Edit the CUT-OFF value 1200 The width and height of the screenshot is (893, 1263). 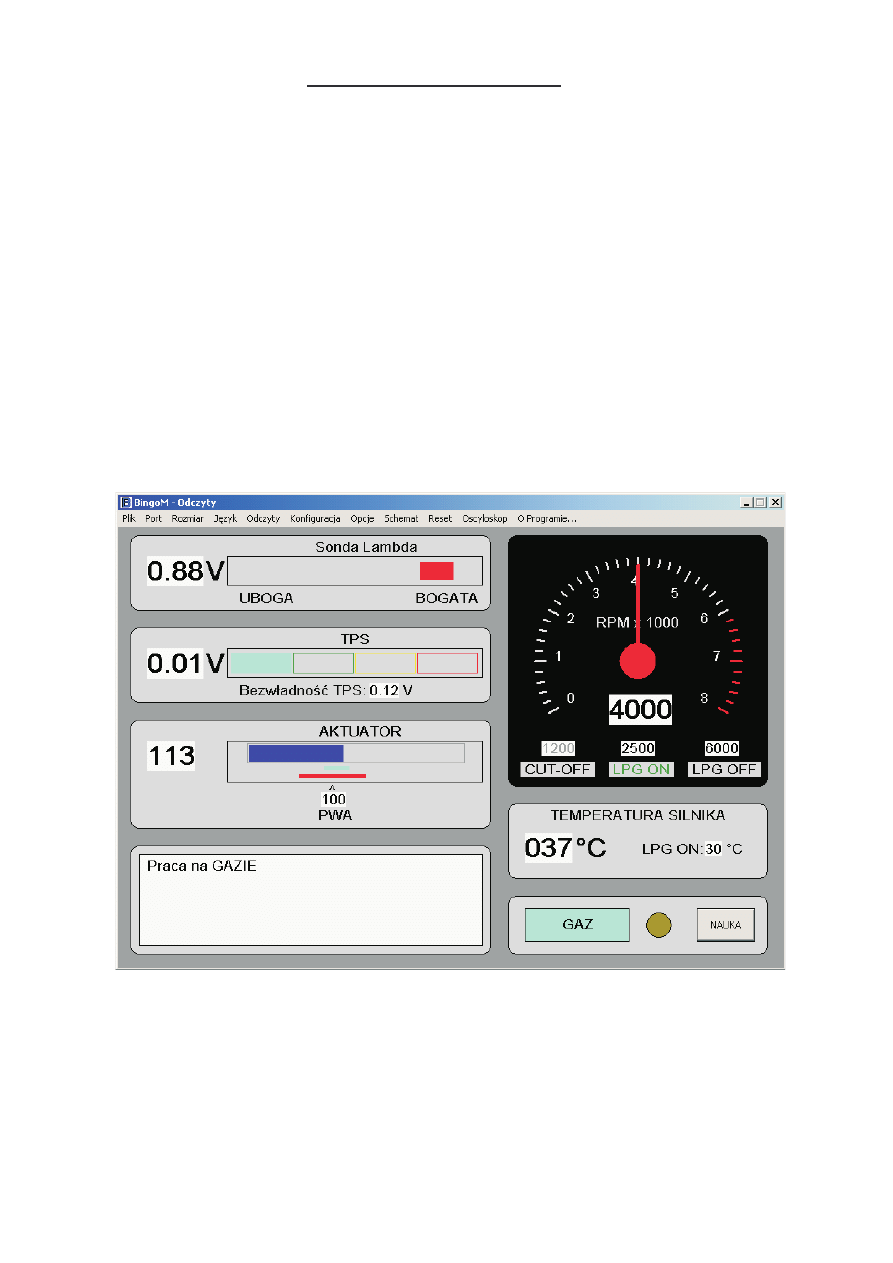558,748
